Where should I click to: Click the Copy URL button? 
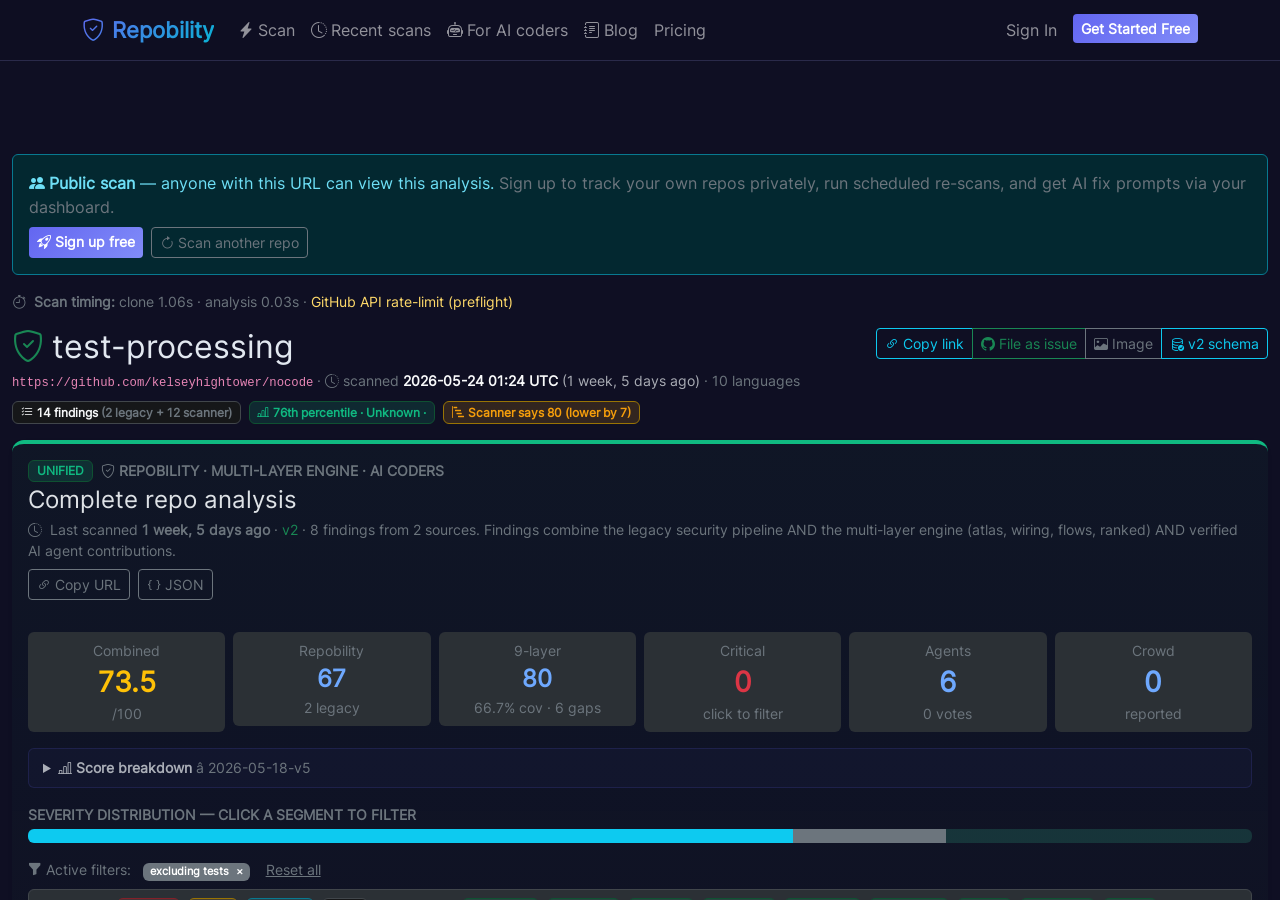click(x=79, y=584)
